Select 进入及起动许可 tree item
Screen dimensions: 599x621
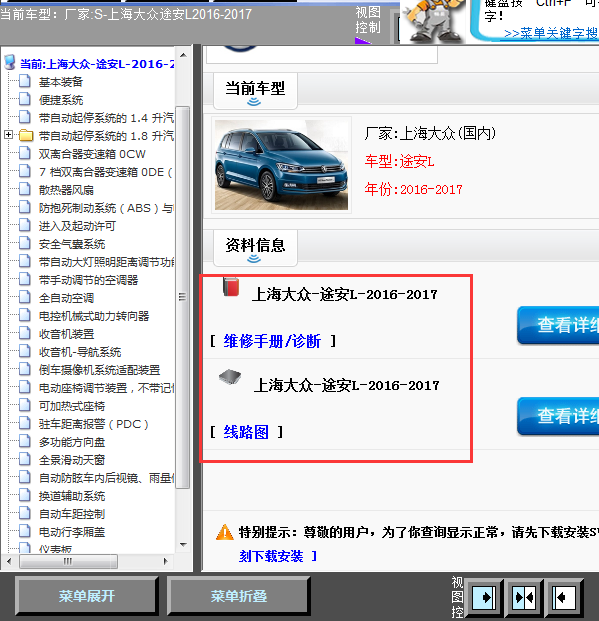click(x=77, y=226)
